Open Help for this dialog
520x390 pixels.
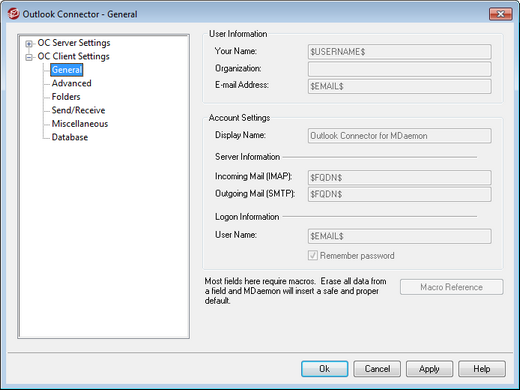point(482,369)
